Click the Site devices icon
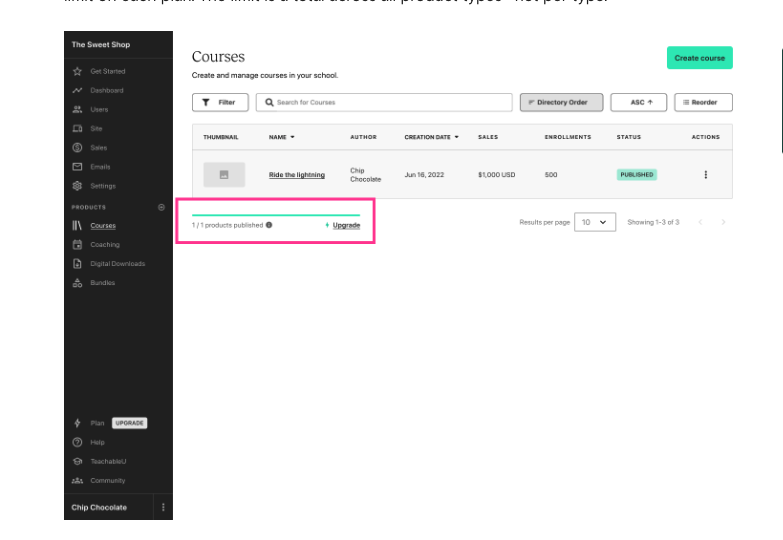This screenshot has height=540, width=783. pos(77,128)
